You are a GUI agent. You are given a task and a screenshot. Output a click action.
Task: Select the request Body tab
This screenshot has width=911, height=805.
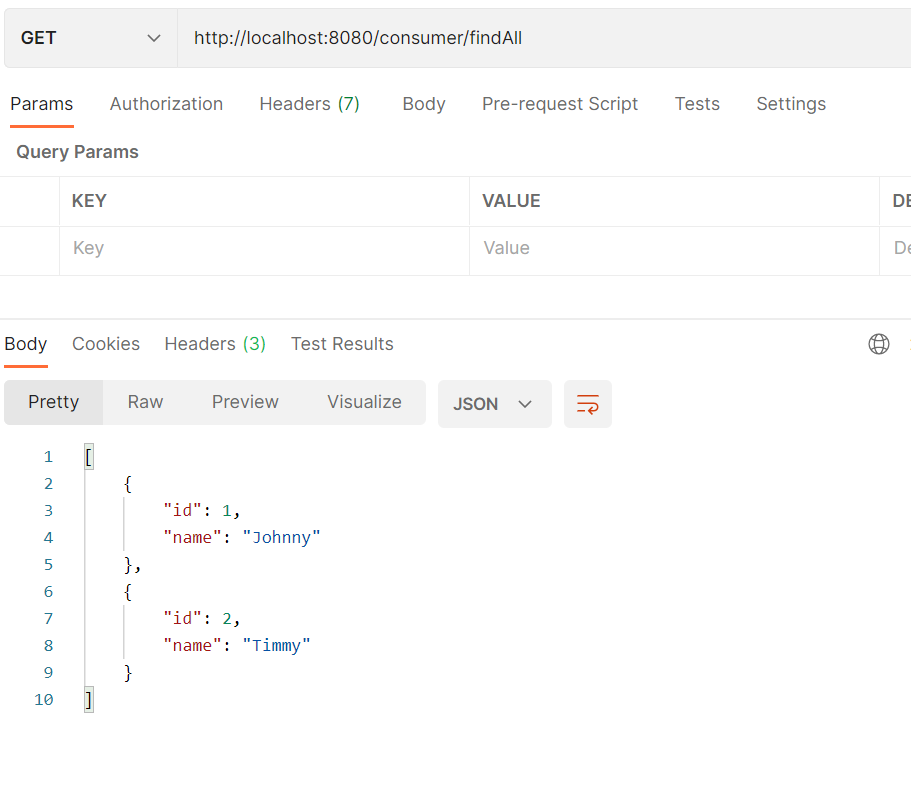(424, 104)
